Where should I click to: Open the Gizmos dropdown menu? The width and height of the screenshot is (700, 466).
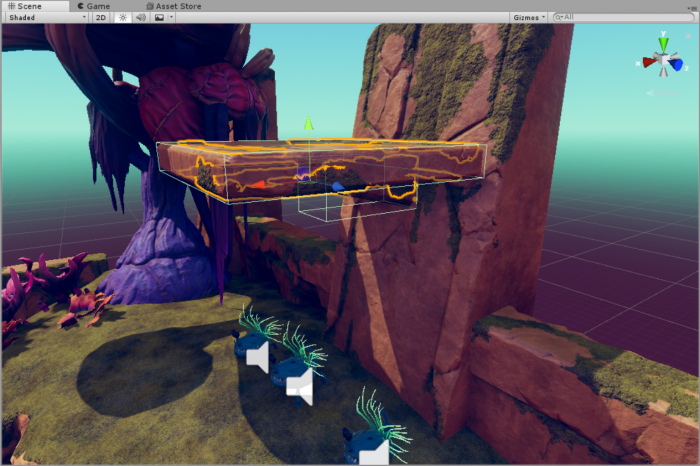pyautogui.click(x=528, y=17)
